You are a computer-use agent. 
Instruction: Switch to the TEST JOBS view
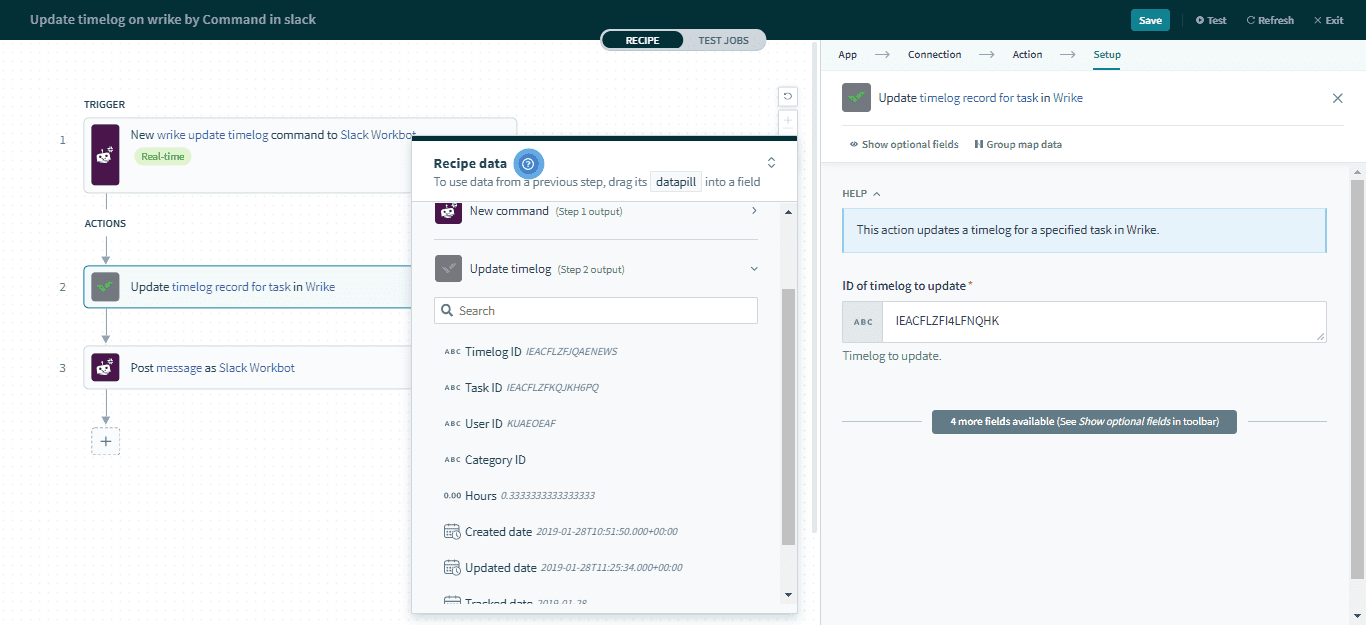(724, 40)
